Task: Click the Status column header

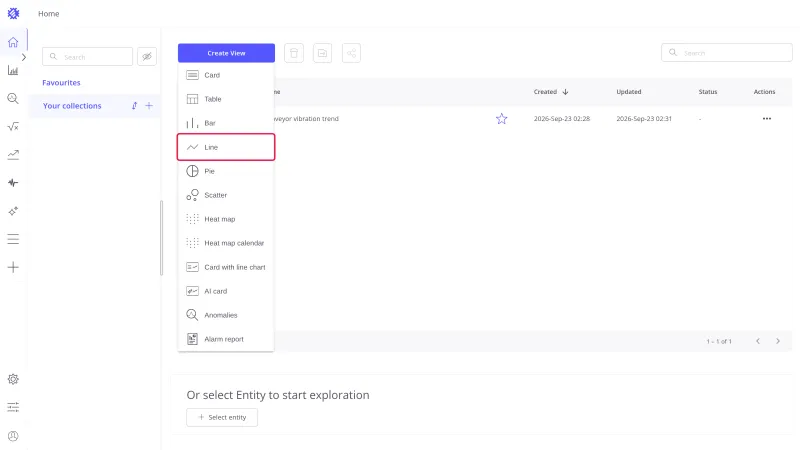Action: coord(708,92)
